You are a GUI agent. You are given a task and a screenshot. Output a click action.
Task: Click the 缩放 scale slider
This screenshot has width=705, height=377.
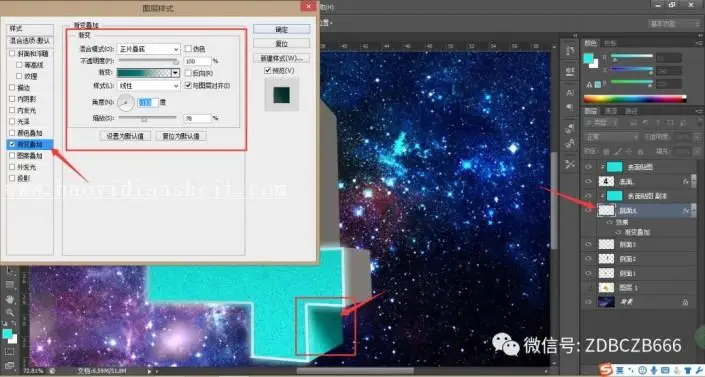pos(147,118)
